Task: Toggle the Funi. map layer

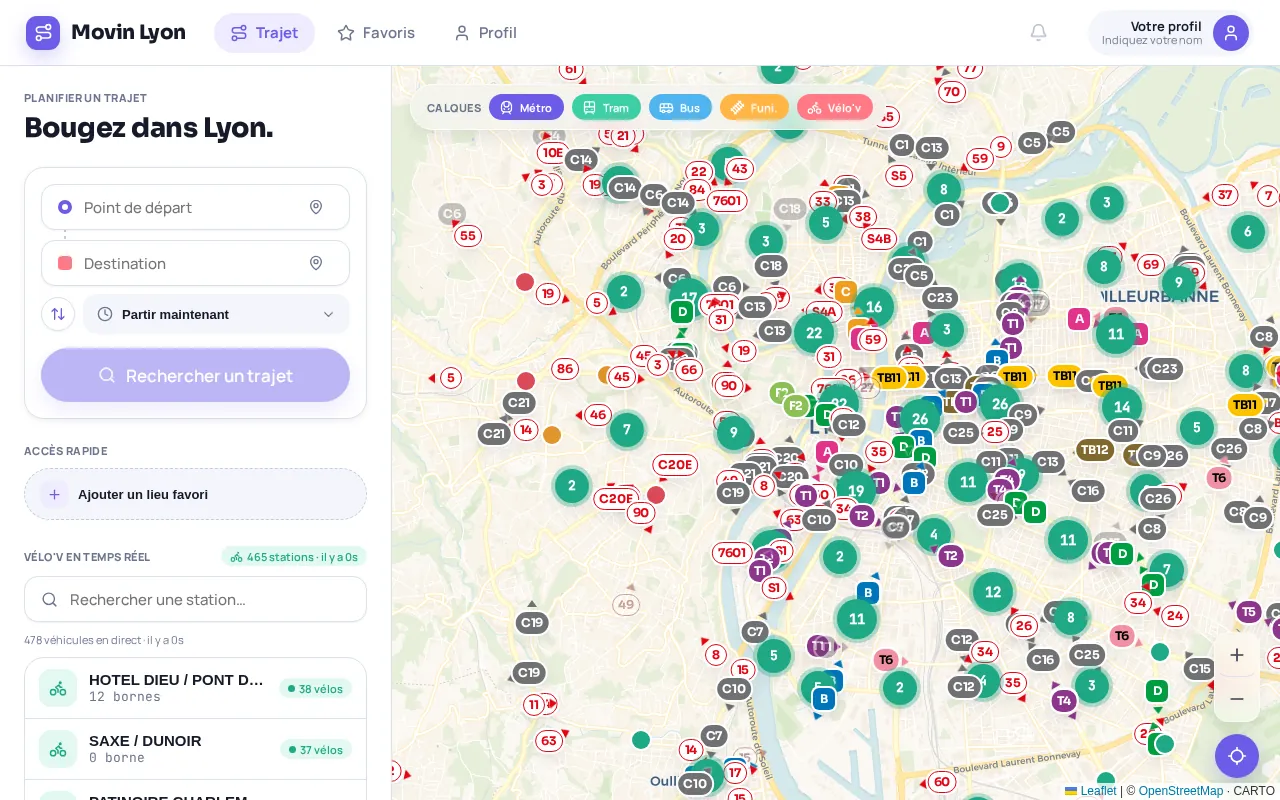Action: 754,107
